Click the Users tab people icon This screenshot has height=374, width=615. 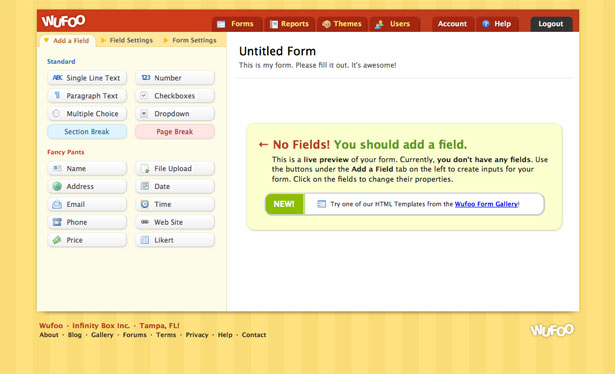[x=379, y=24]
